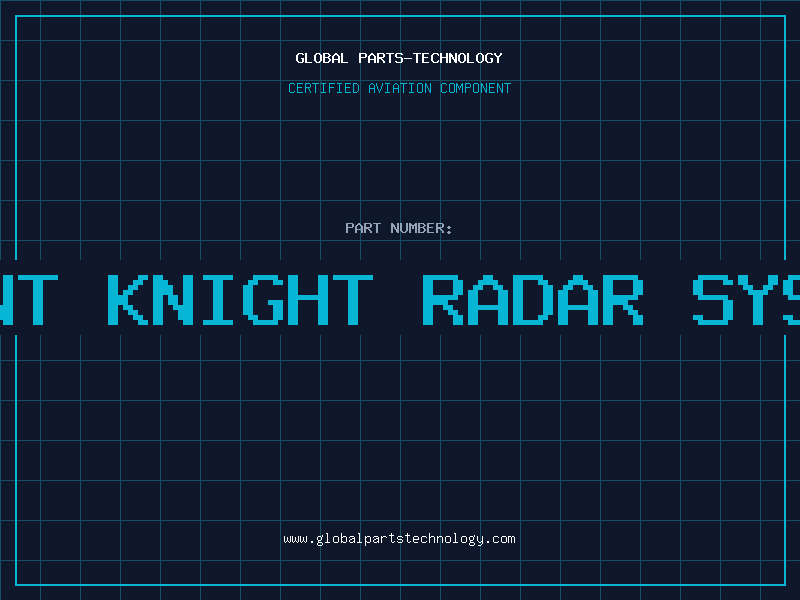Click the word KNIGHT in banner
The image size is (800, 600).
[x=240, y=300]
